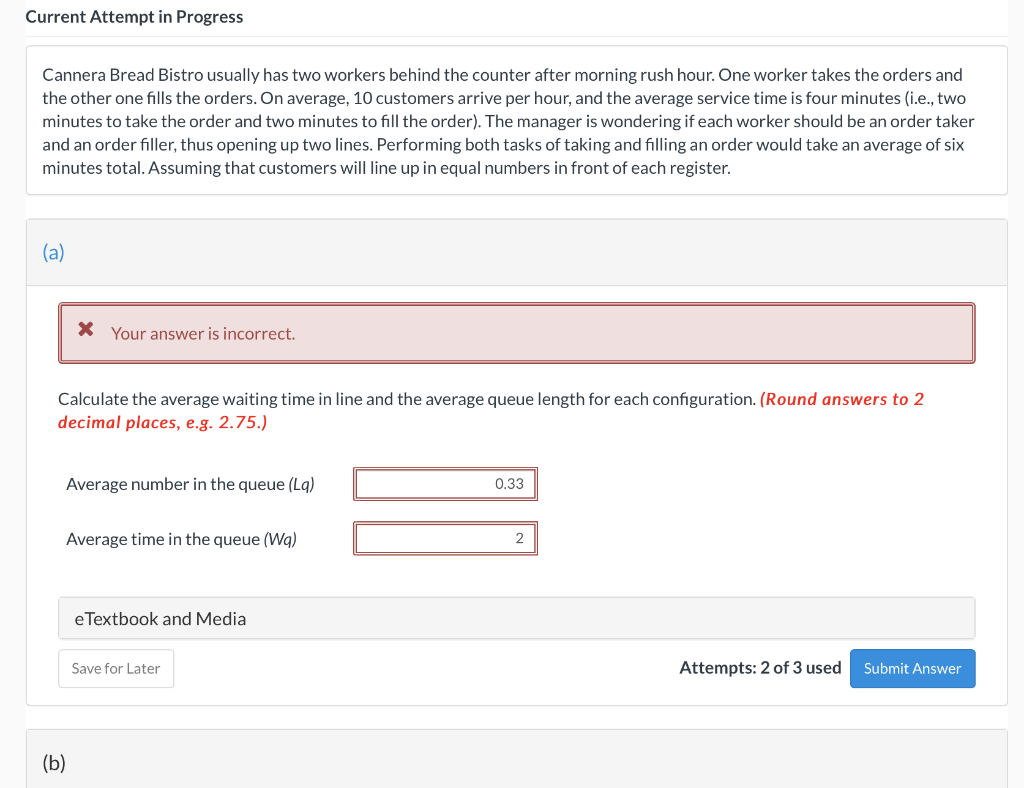
Task: Click the value 2 in Wq box
Action: pos(520,538)
